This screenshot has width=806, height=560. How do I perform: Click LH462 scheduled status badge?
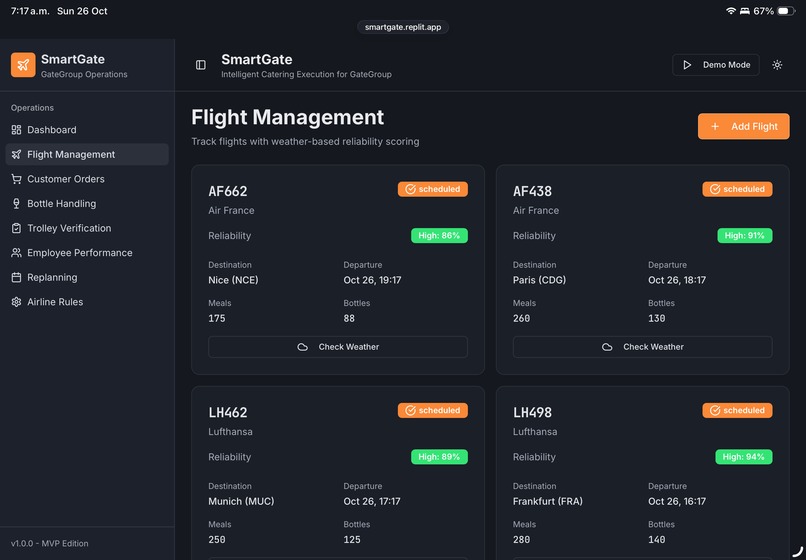[x=433, y=410]
